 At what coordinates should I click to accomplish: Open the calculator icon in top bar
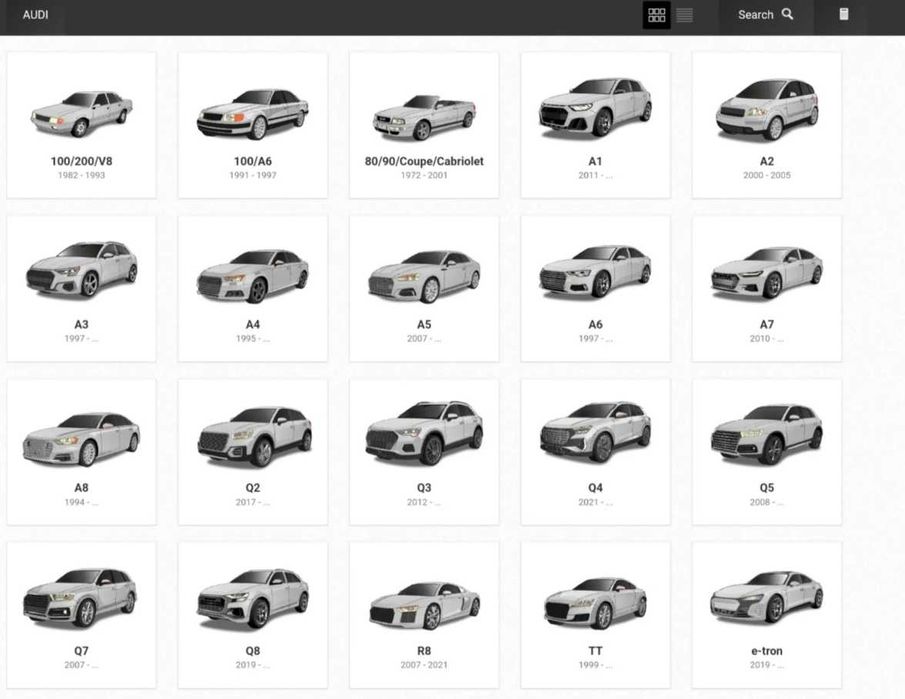(844, 14)
